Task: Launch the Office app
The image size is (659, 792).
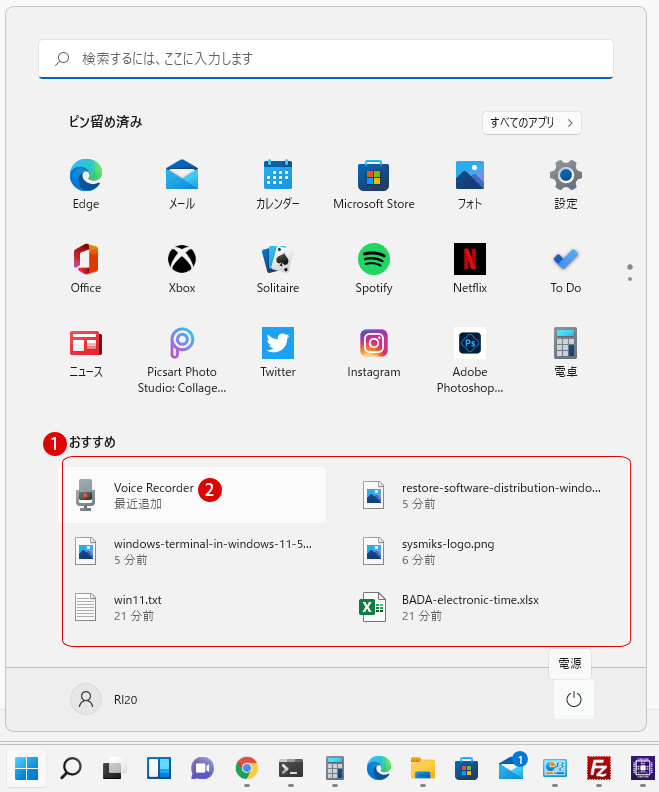Action: 86,268
